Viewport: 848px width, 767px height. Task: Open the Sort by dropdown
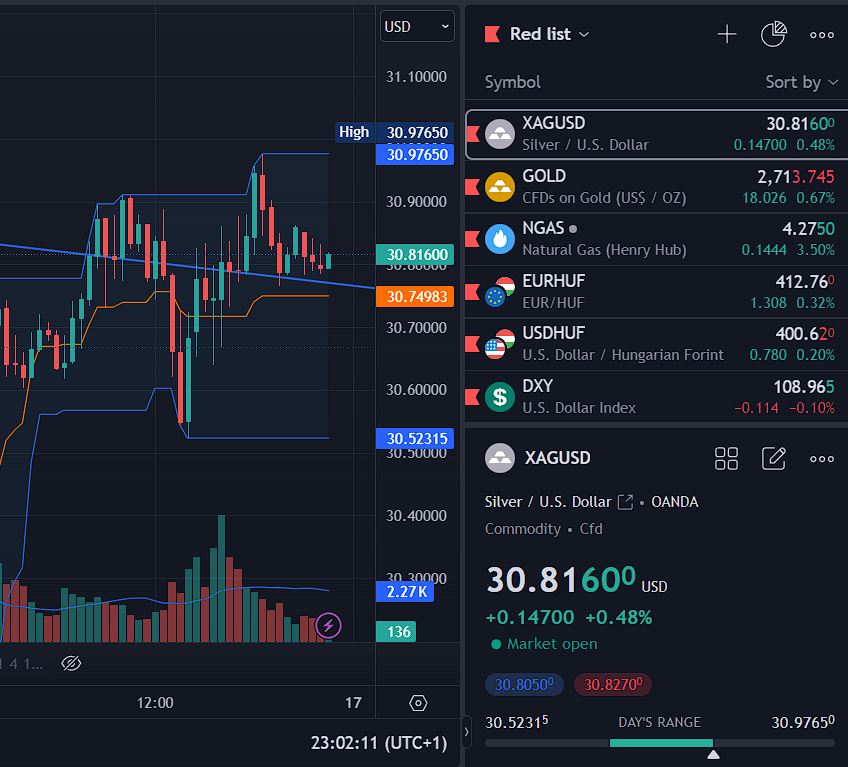801,82
